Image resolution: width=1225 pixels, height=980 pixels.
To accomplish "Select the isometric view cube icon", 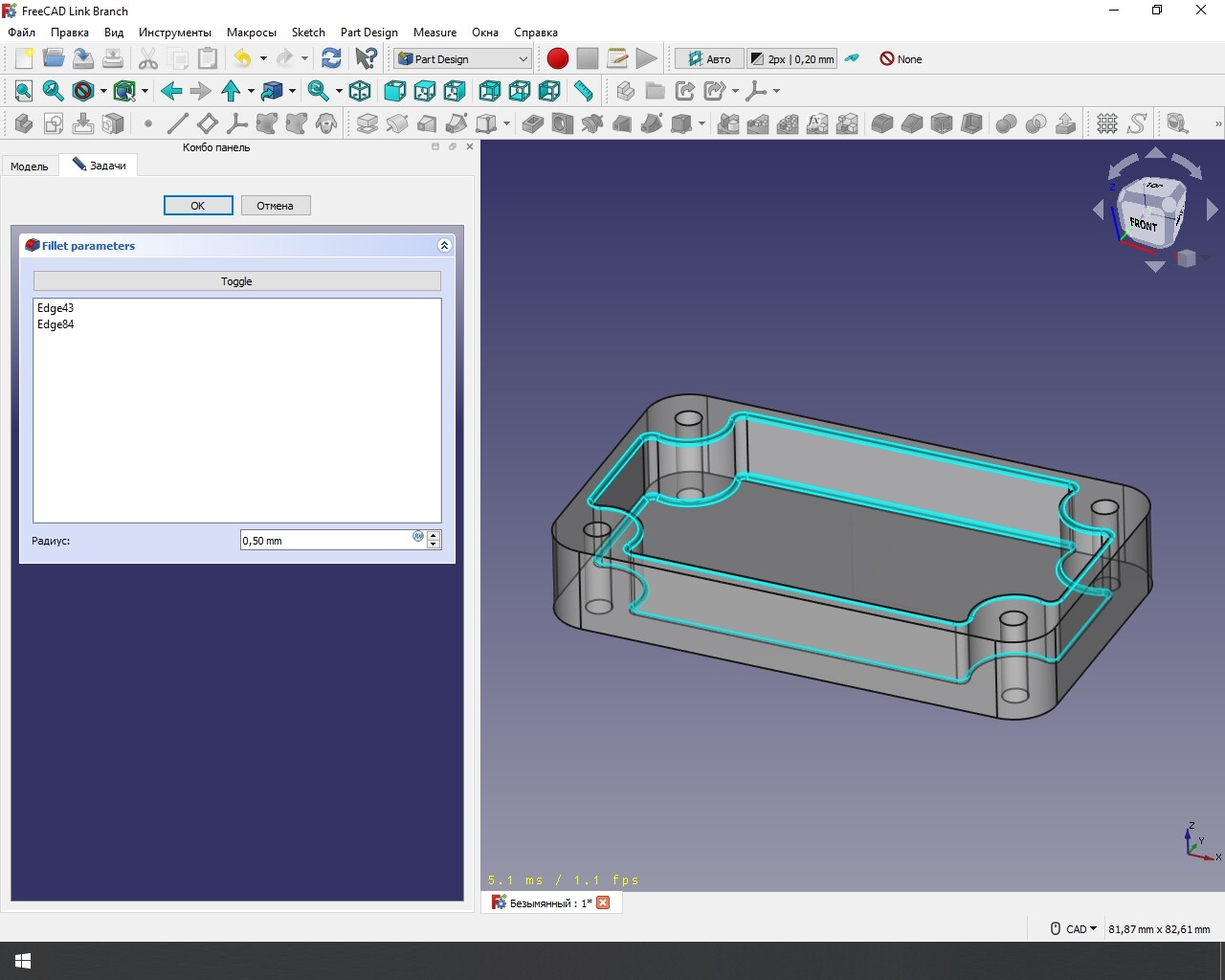I will tap(360, 91).
